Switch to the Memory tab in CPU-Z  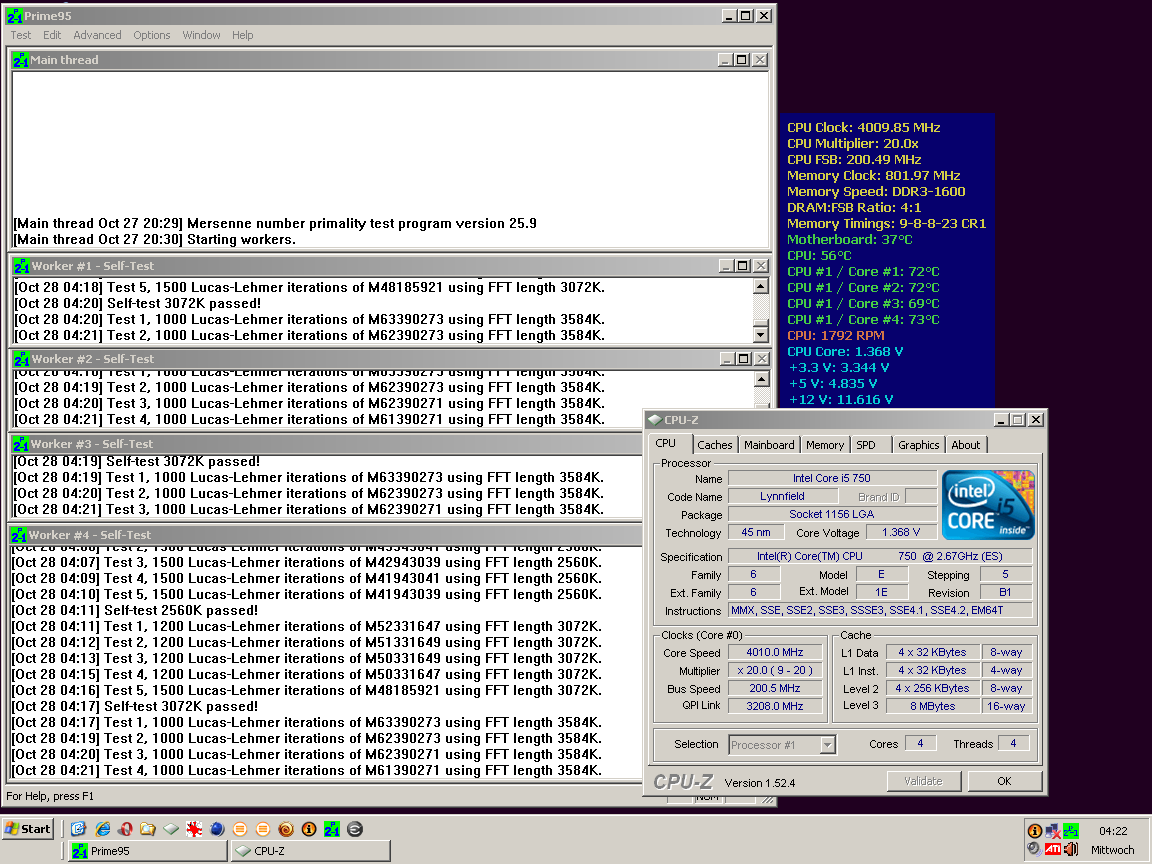[x=825, y=445]
